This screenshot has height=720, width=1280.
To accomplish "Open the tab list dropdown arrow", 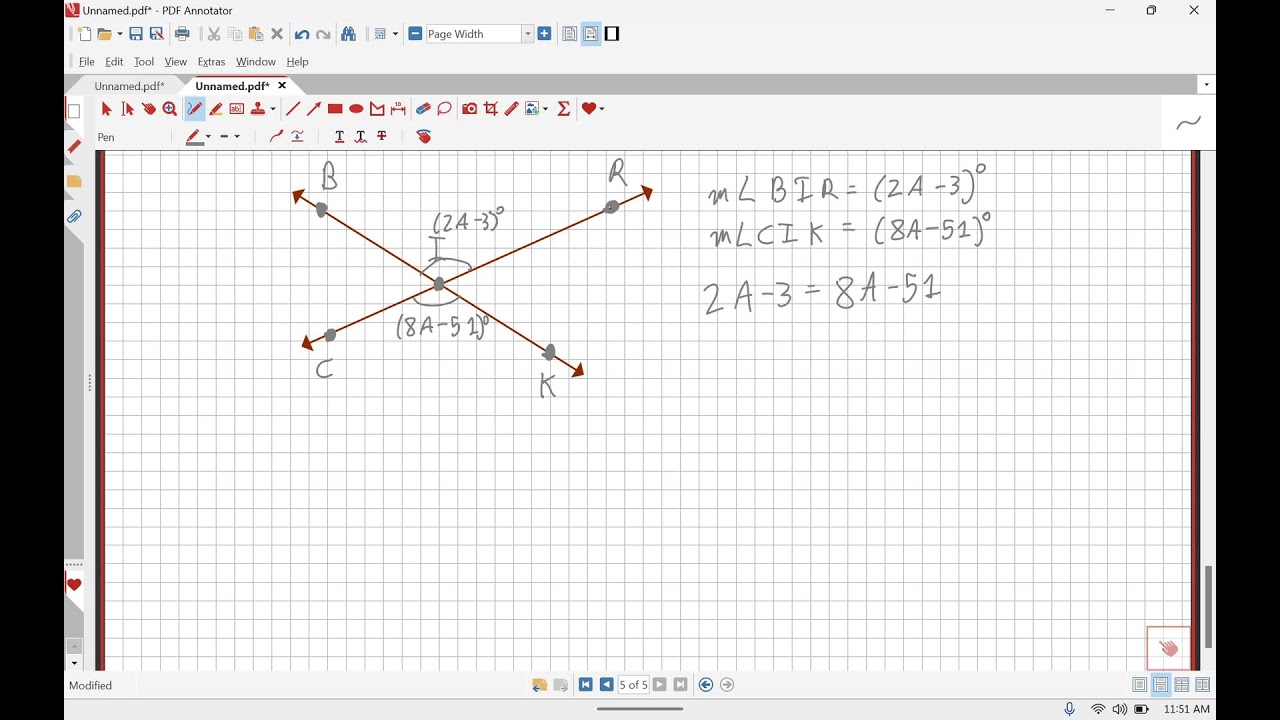I will (x=1207, y=86).
